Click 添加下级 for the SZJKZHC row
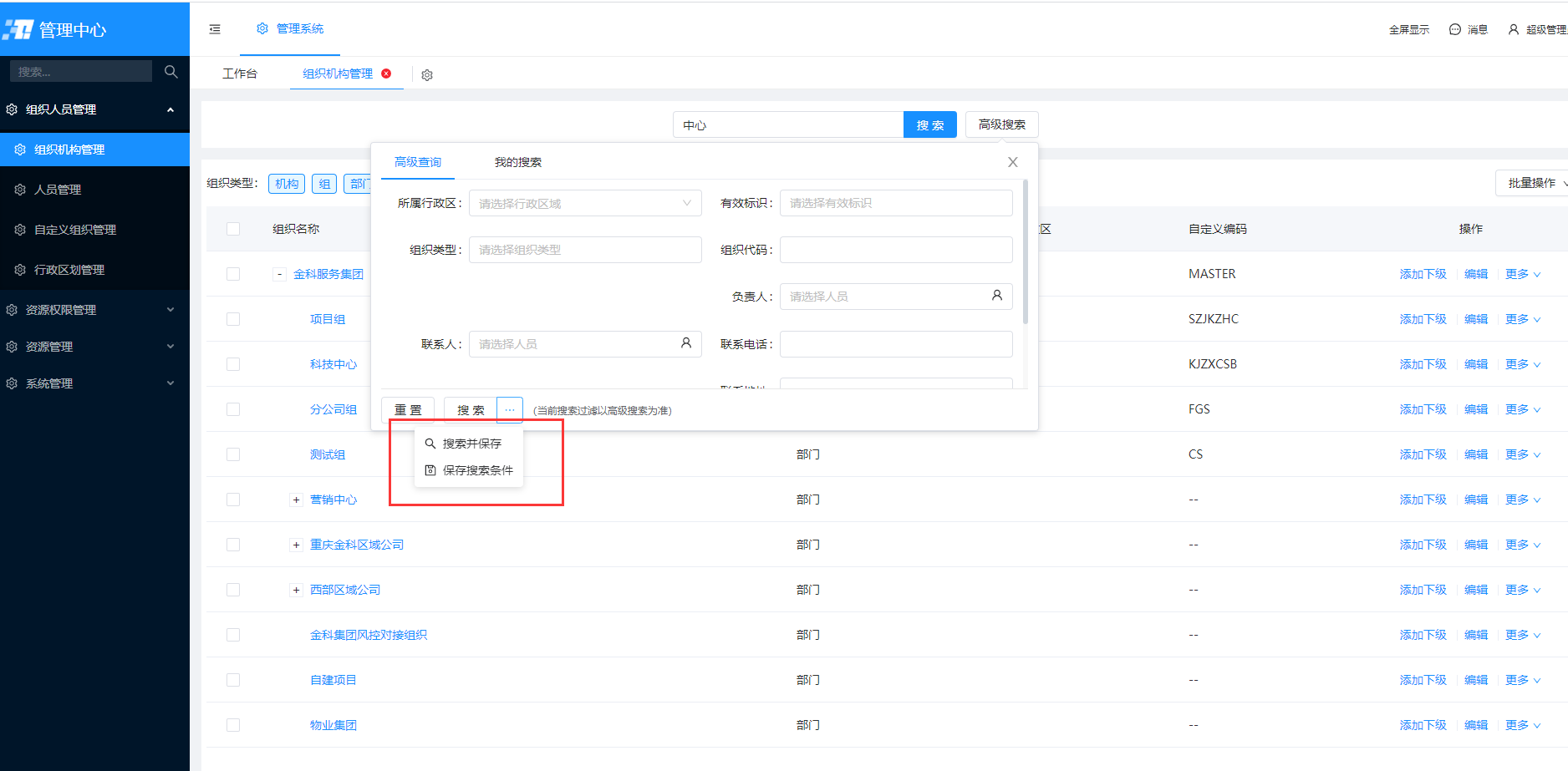Image resolution: width=1568 pixels, height=771 pixels. [x=1423, y=319]
